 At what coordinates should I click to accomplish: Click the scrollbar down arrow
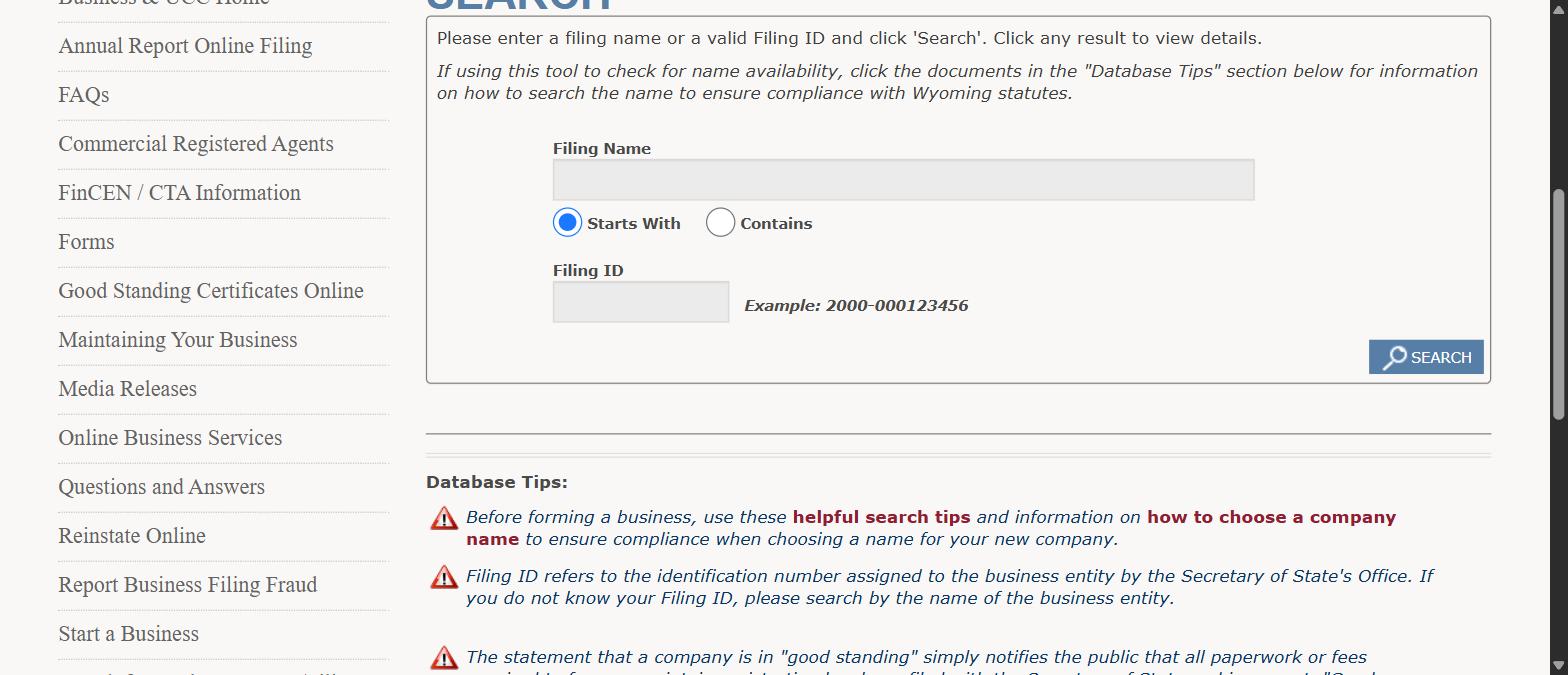tap(1558, 665)
